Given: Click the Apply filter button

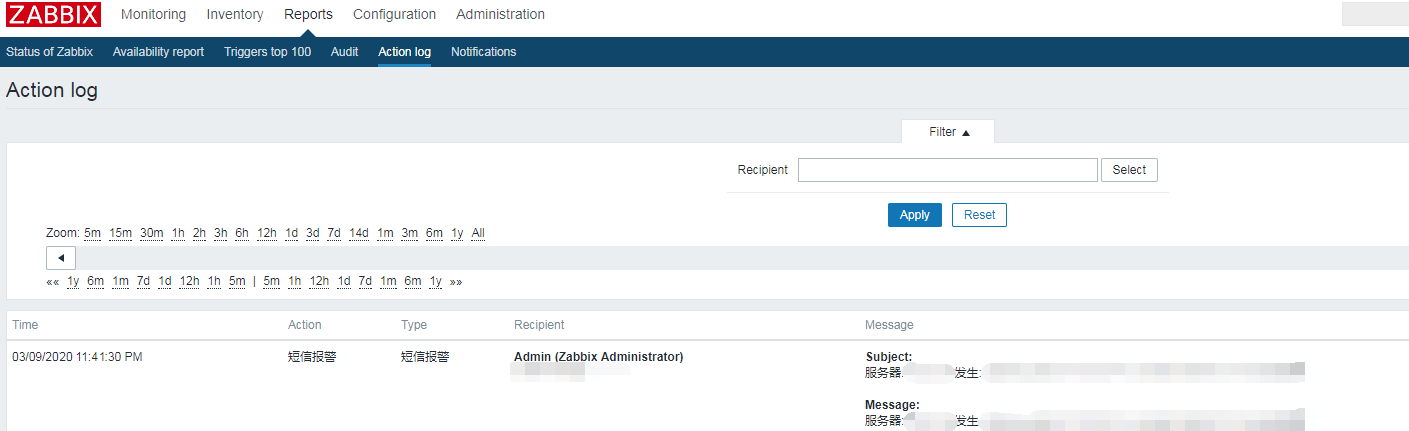Looking at the screenshot, I should tap(914, 215).
